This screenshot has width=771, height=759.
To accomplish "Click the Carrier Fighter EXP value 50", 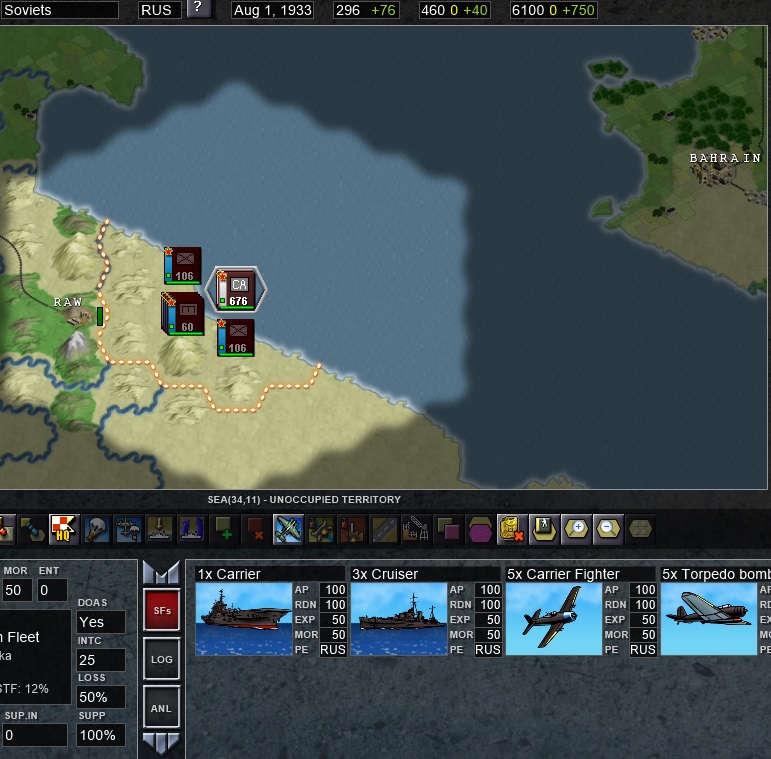I will [644, 619].
